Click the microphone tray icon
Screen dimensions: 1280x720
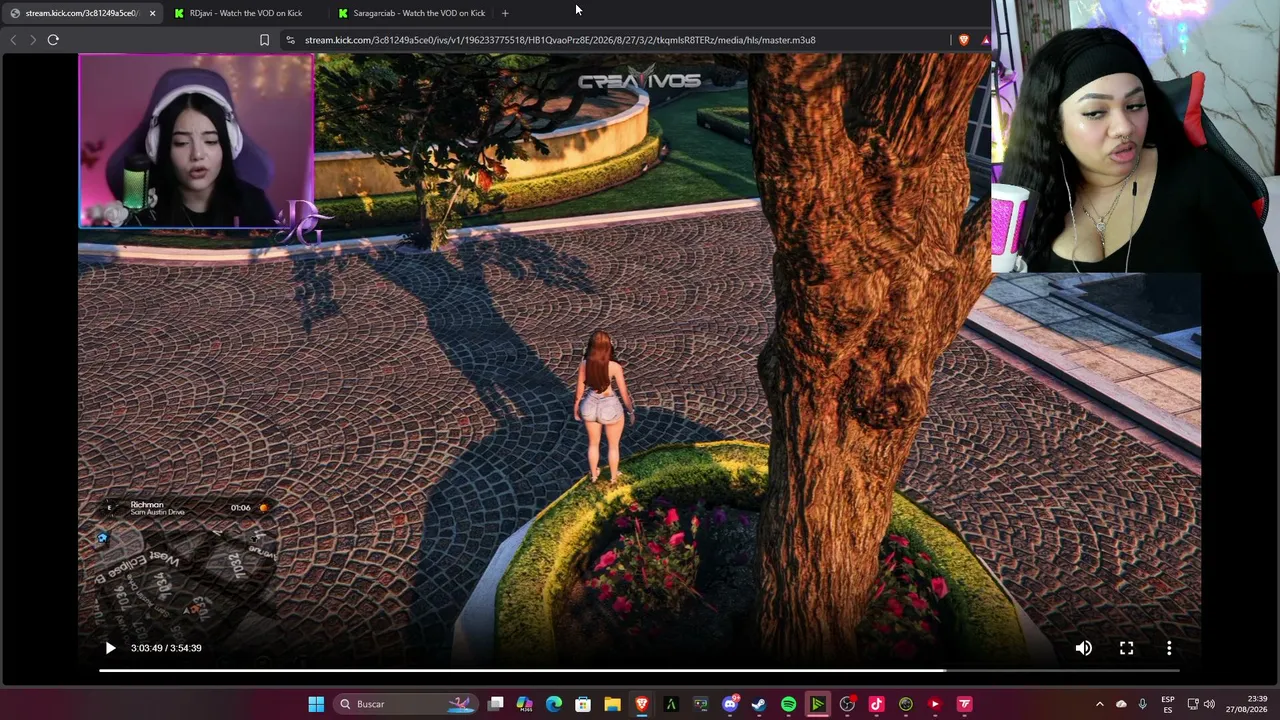[1142, 704]
